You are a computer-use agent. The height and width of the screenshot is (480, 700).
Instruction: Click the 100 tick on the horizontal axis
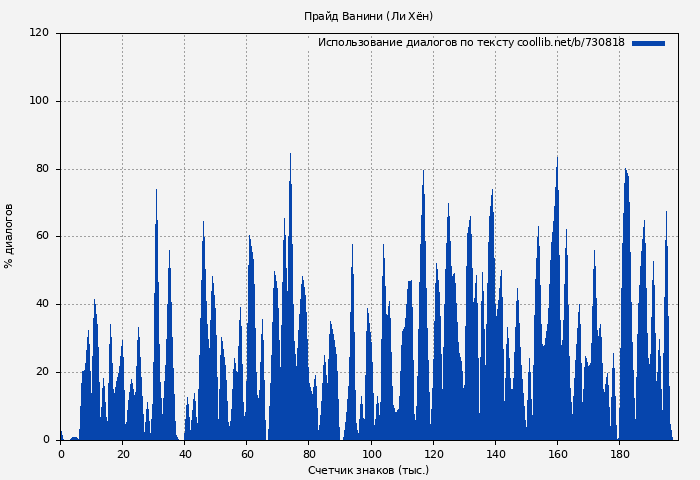(x=371, y=453)
